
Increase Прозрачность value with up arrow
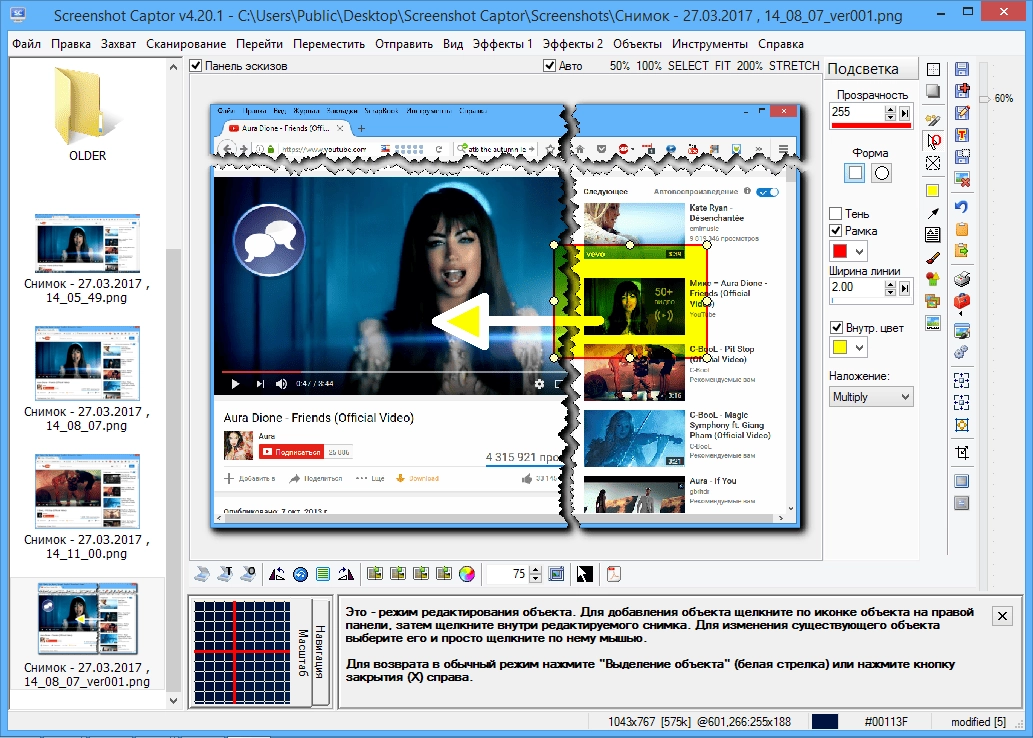(890, 109)
